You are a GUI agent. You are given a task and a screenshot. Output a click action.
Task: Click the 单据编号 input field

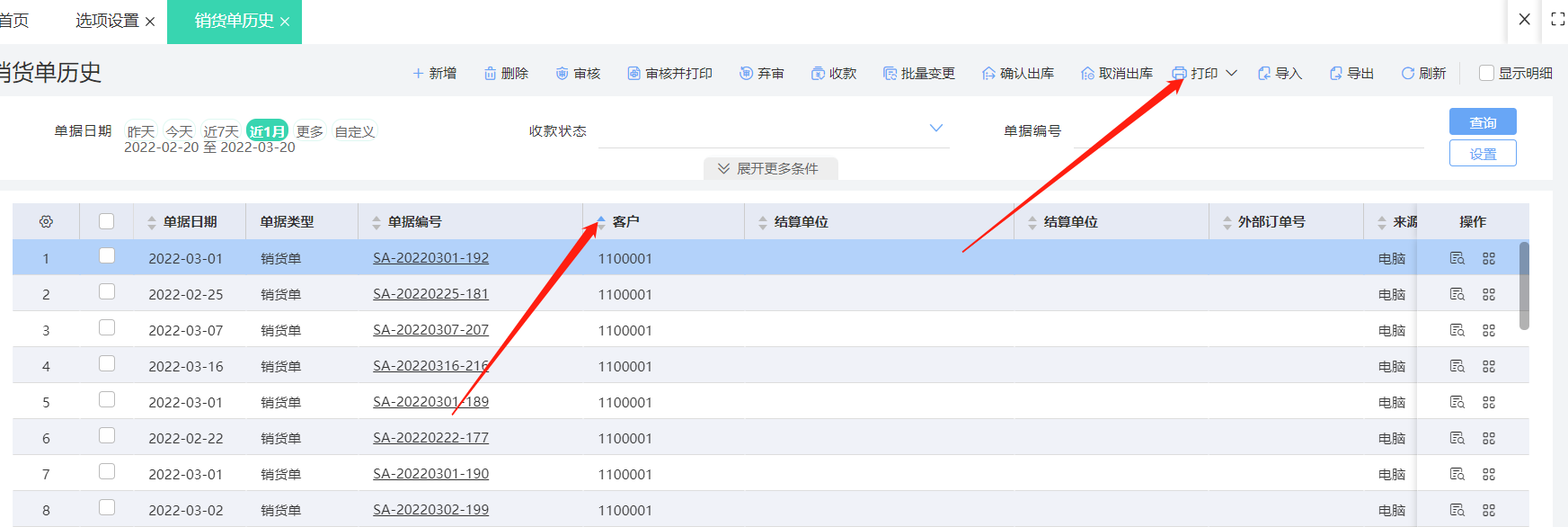[x=1247, y=131]
